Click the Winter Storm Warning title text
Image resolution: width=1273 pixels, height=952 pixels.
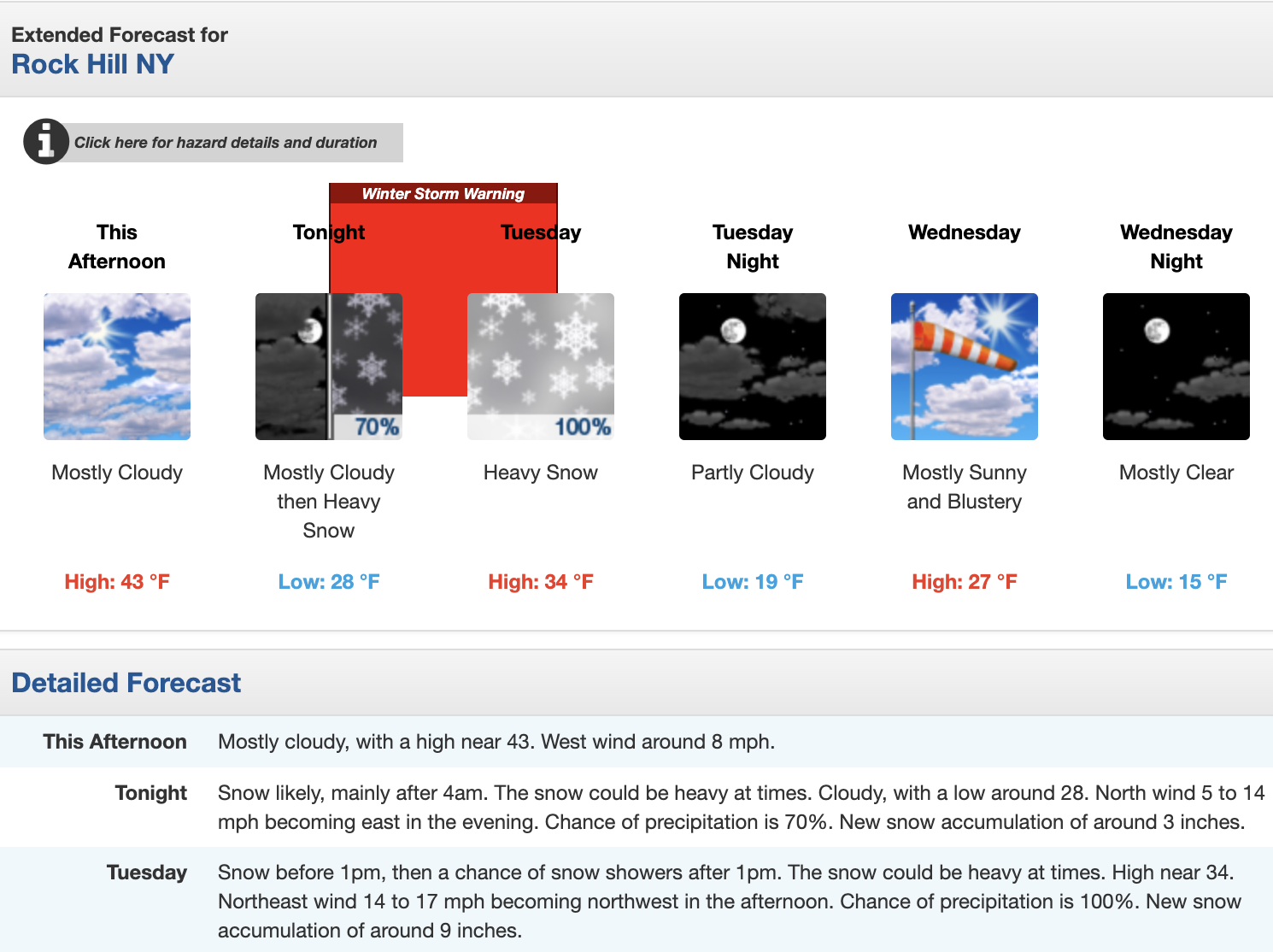click(443, 194)
